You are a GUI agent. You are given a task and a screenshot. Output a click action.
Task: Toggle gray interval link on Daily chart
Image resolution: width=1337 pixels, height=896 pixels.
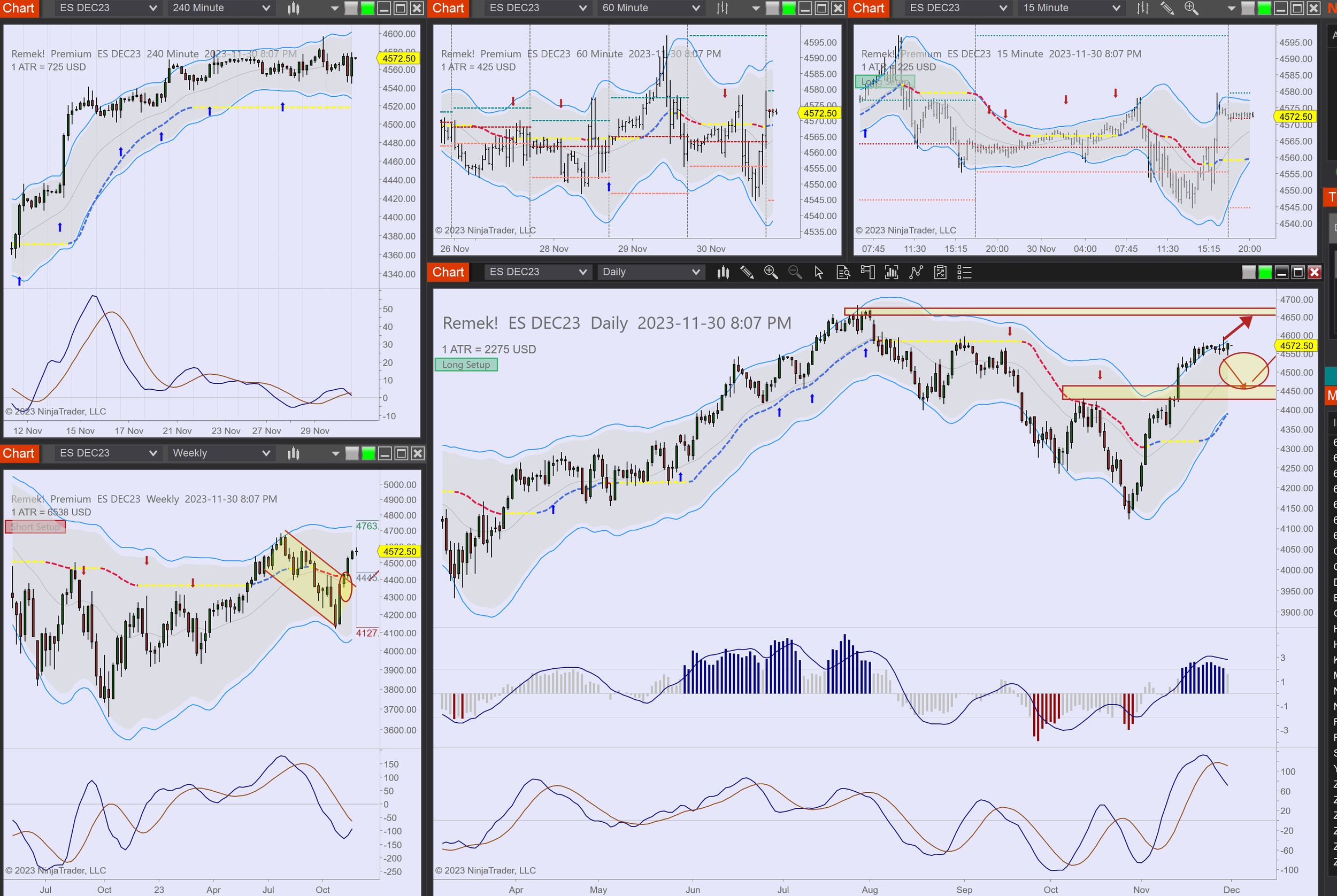point(1249,273)
